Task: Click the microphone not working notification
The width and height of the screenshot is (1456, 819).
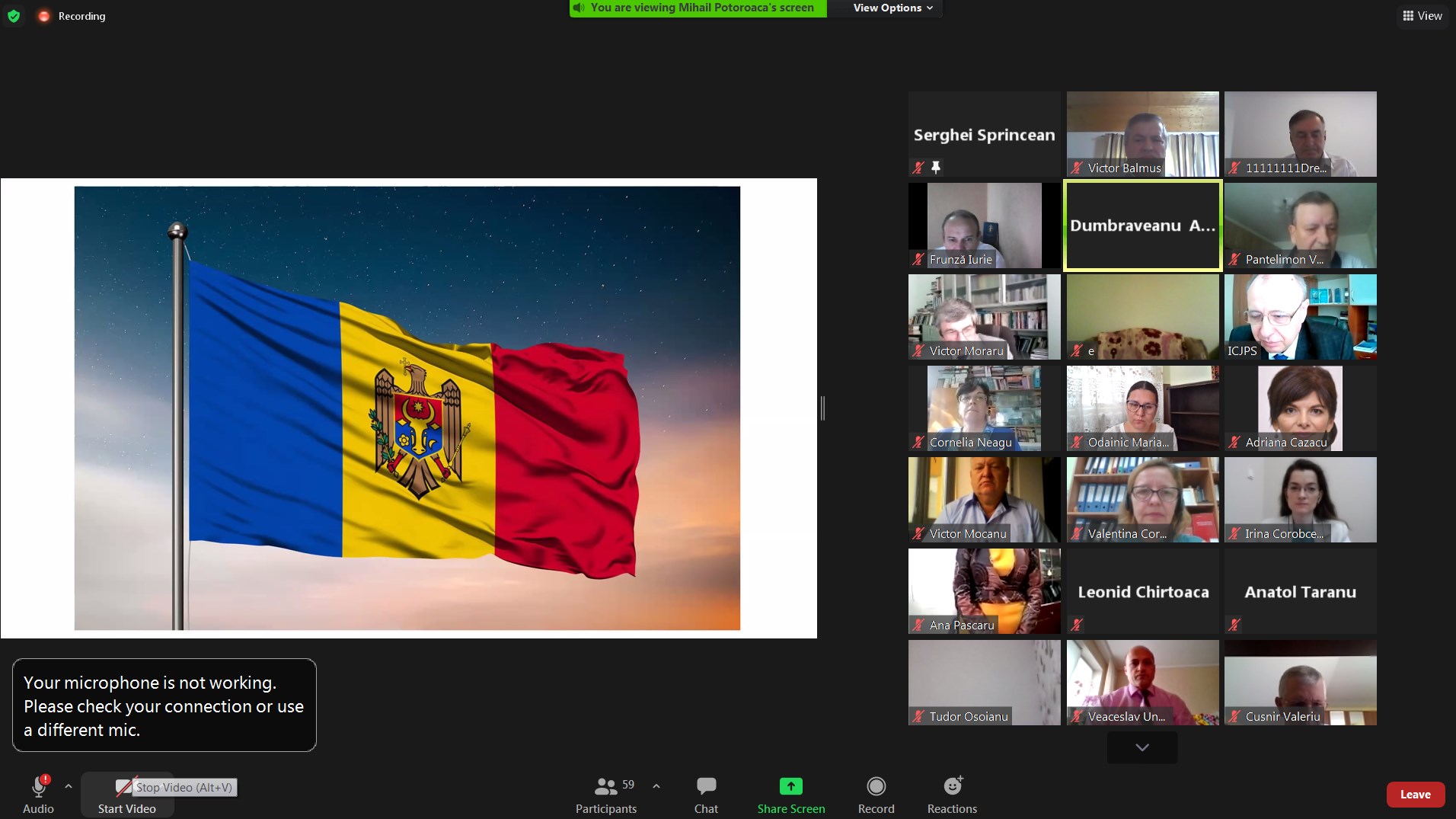Action: tap(164, 705)
